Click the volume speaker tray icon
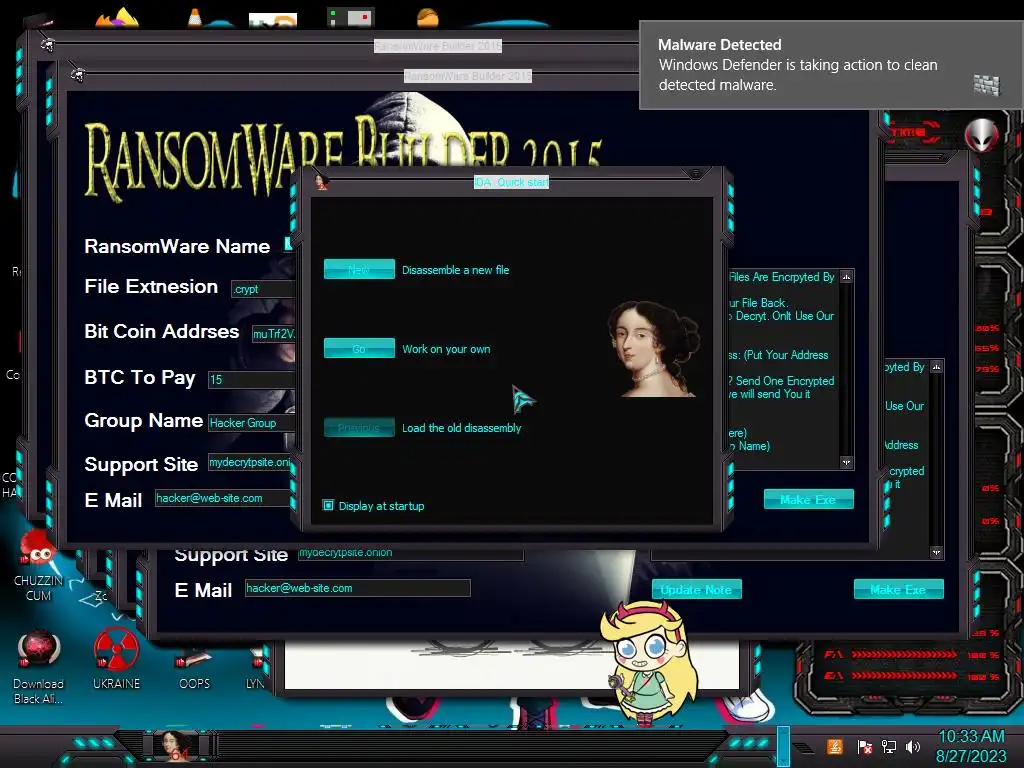The width and height of the screenshot is (1024, 768). (x=913, y=746)
